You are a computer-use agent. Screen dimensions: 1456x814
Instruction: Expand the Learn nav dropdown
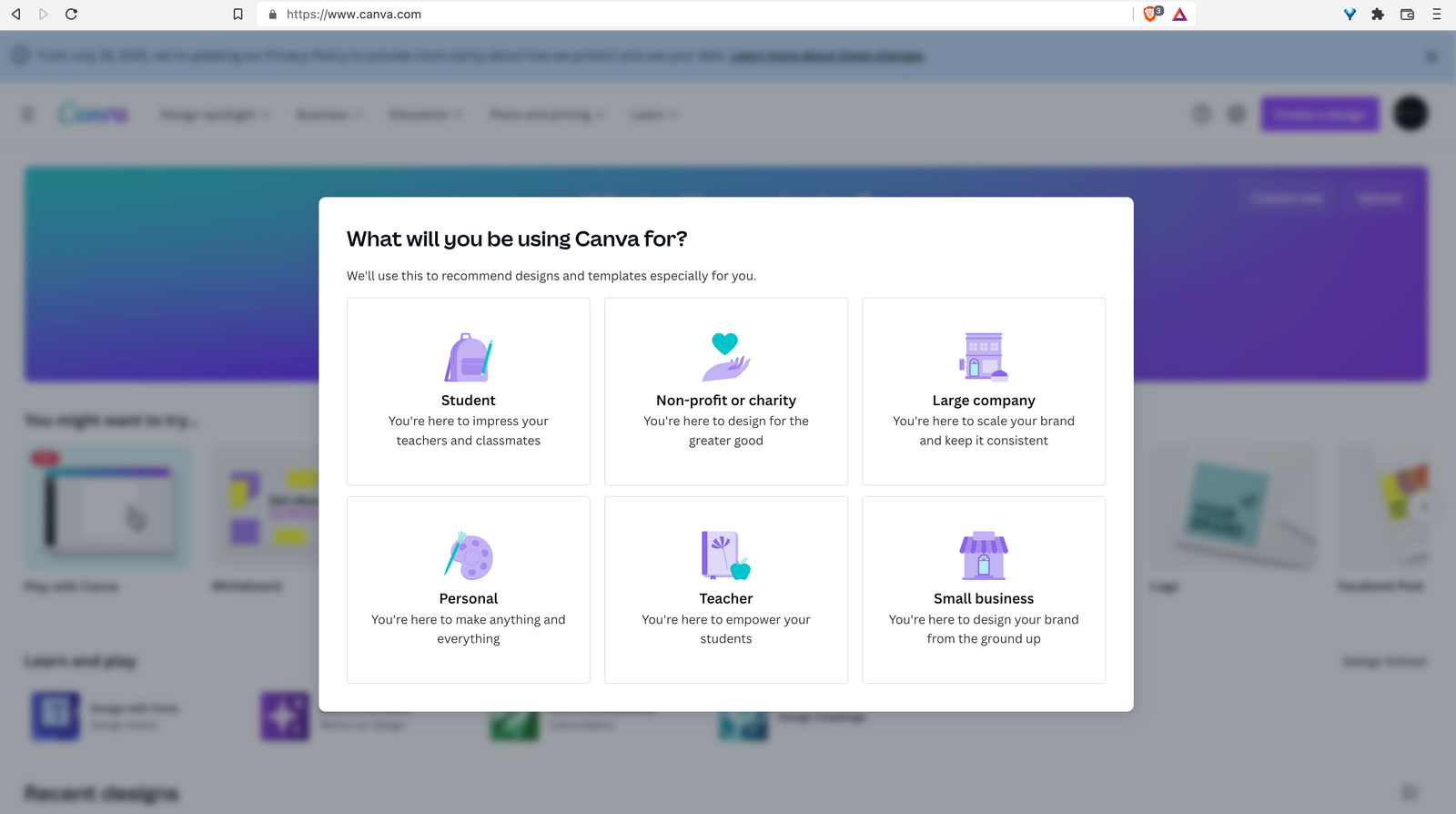click(x=654, y=115)
